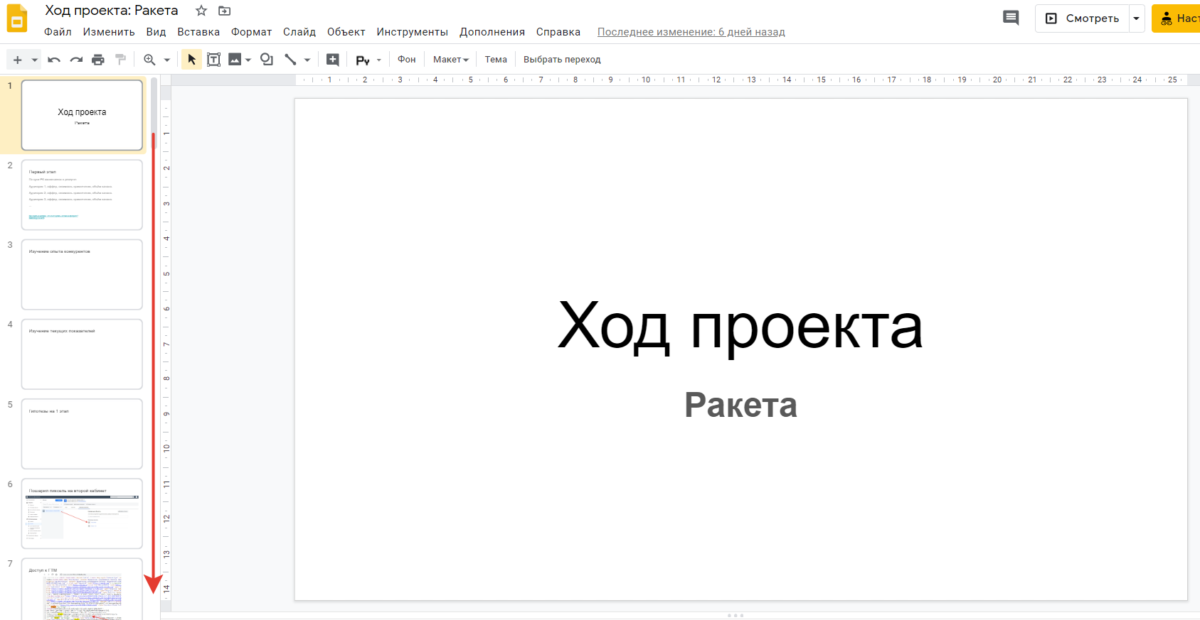Open Объект menu
This screenshot has height=620, width=1200.
pyautogui.click(x=346, y=32)
